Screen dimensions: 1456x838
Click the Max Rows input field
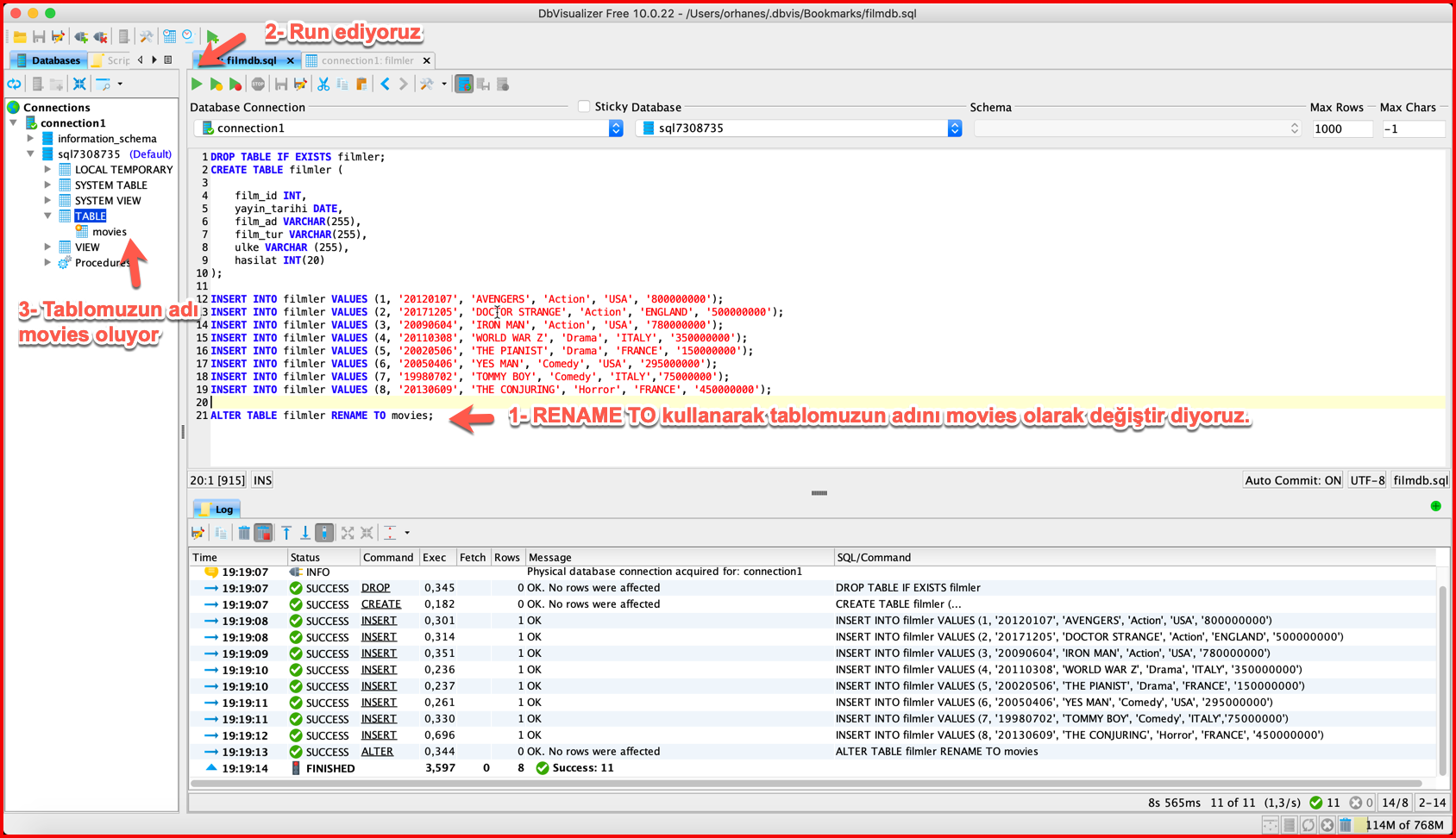1341,128
